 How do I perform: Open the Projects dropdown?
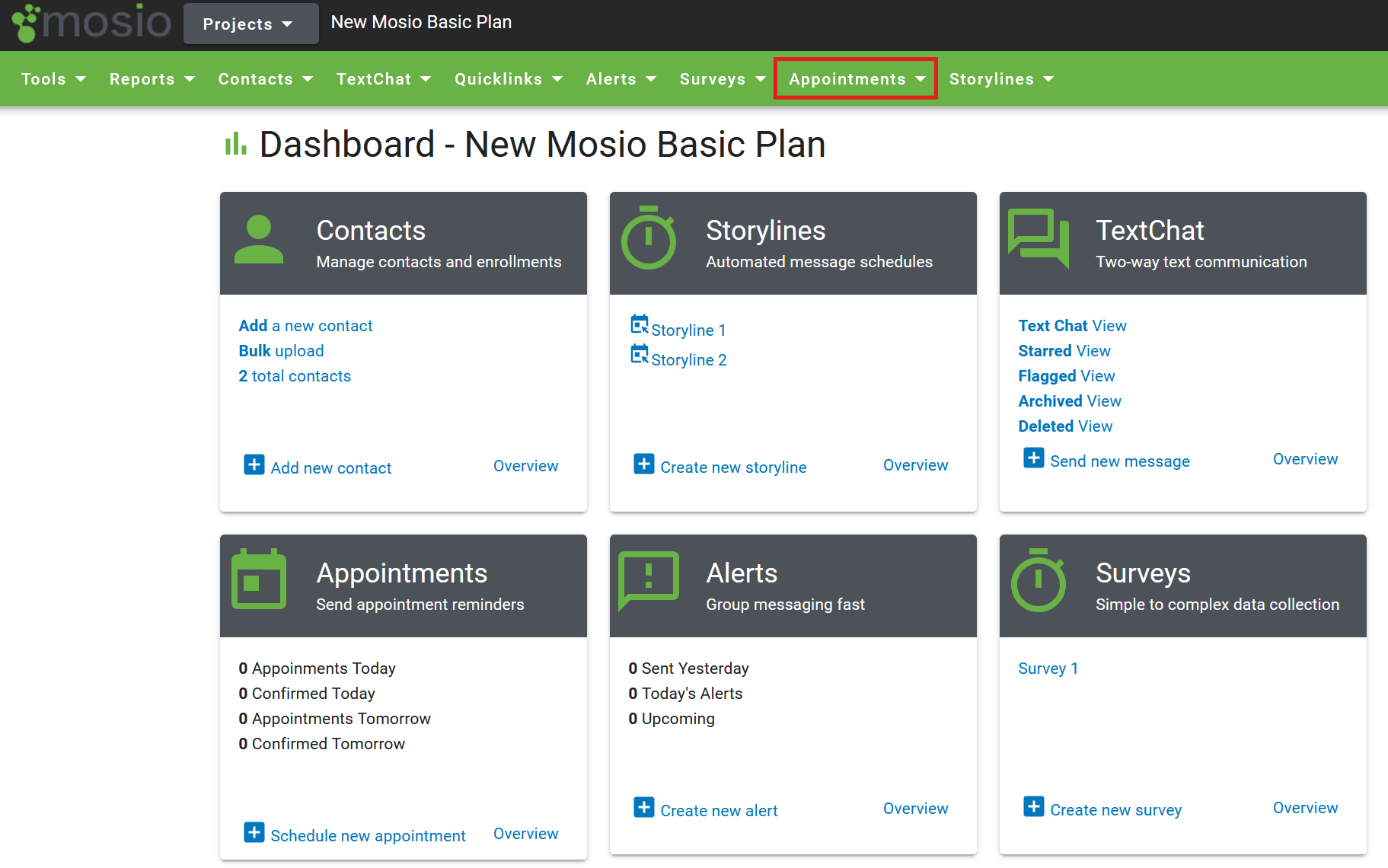[250, 24]
